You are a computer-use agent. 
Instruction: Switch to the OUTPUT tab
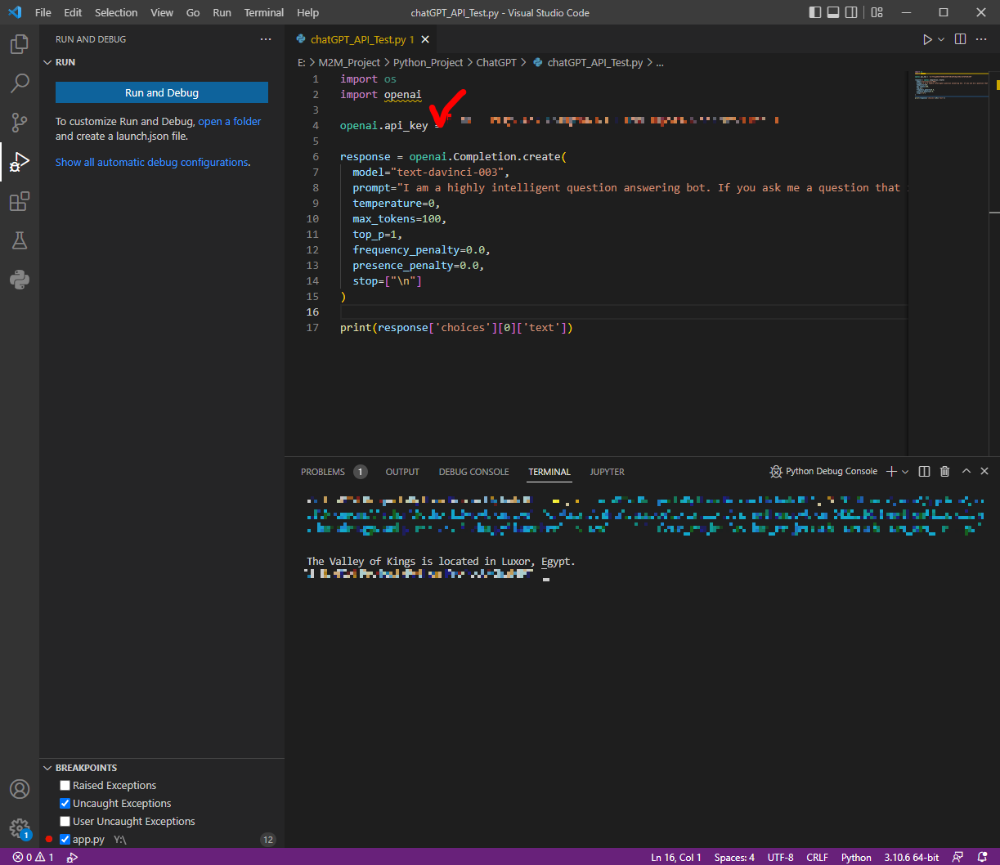click(x=402, y=471)
